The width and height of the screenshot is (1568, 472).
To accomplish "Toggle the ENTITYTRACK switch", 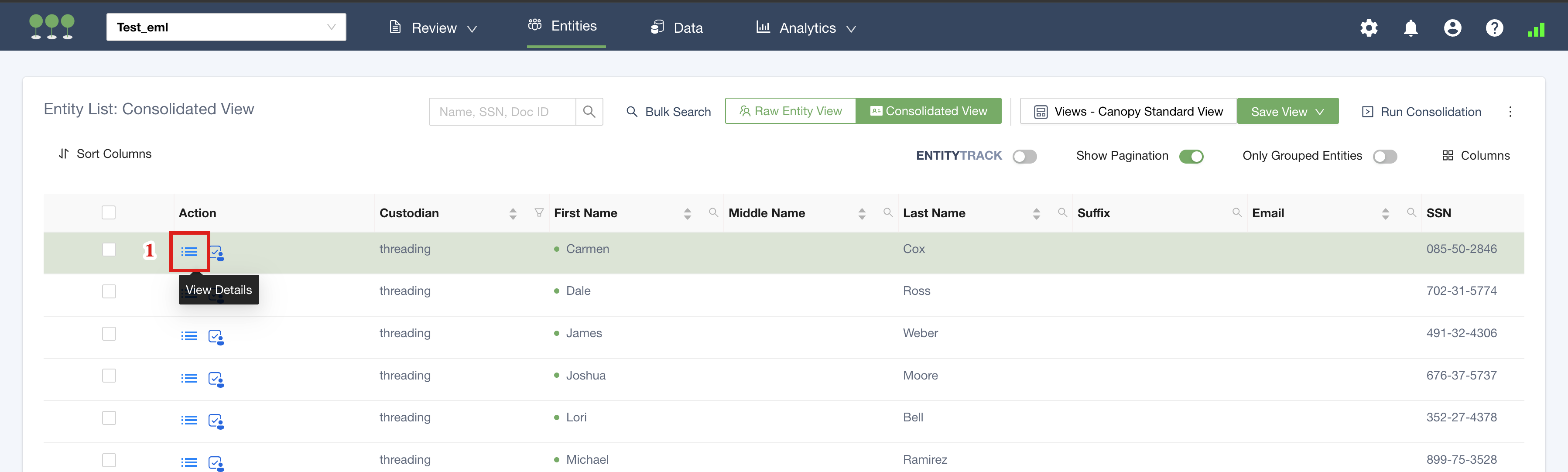I will [1024, 156].
